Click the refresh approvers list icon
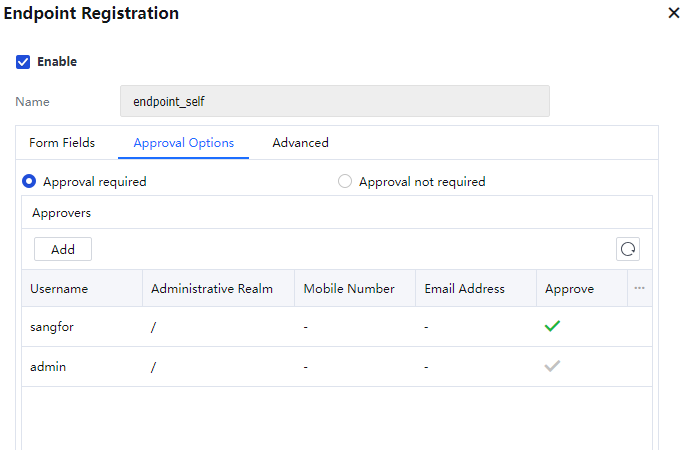The image size is (693, 450). click(x=628, y=249)
